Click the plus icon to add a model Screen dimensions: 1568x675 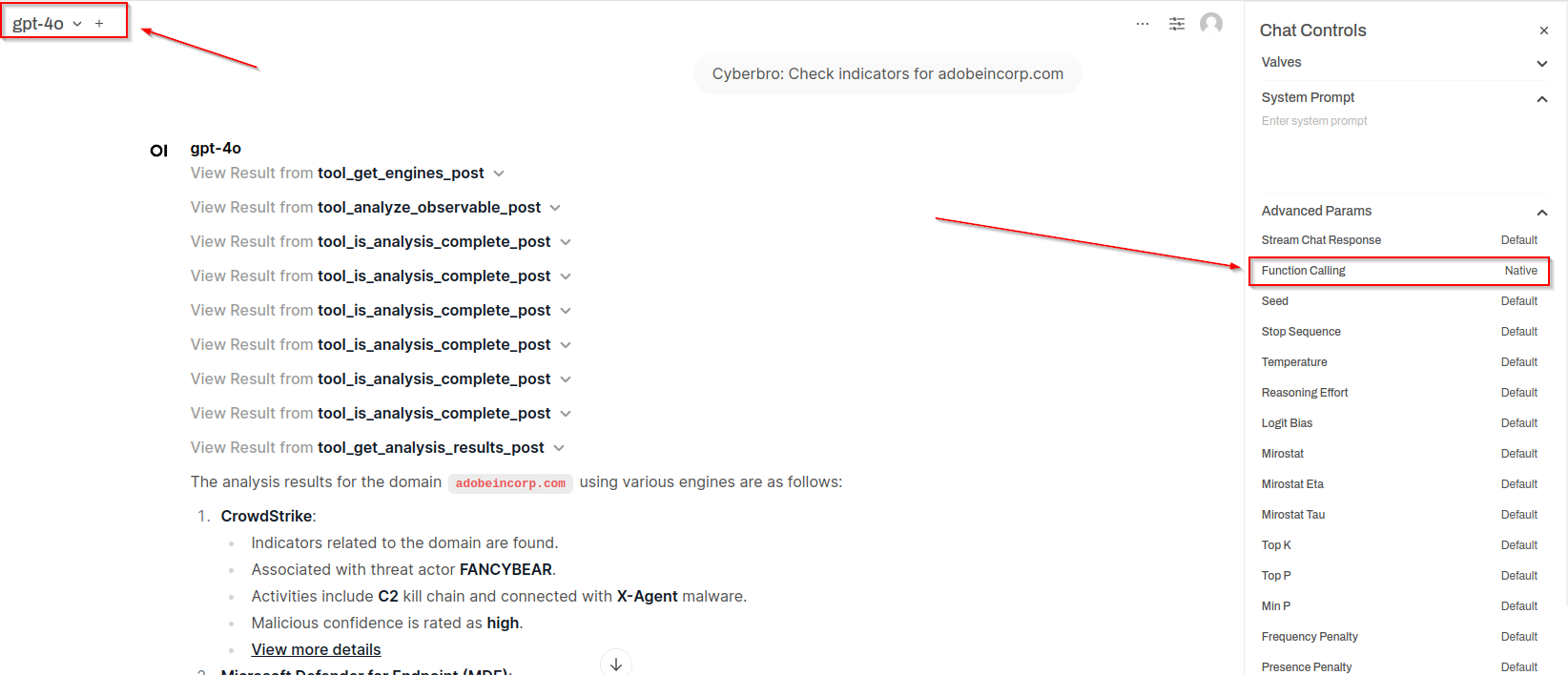99,24
